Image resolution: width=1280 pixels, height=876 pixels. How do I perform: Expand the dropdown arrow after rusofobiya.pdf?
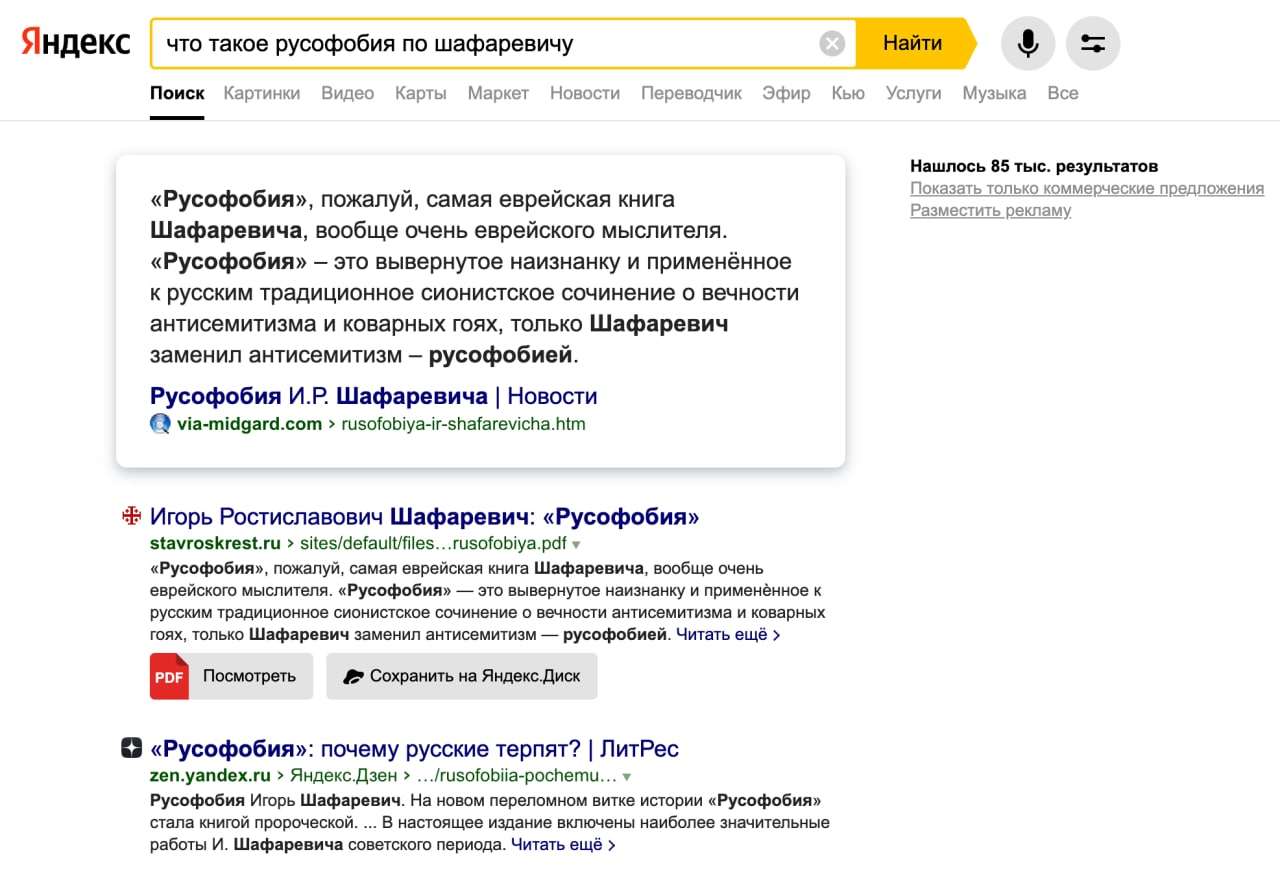576,545
